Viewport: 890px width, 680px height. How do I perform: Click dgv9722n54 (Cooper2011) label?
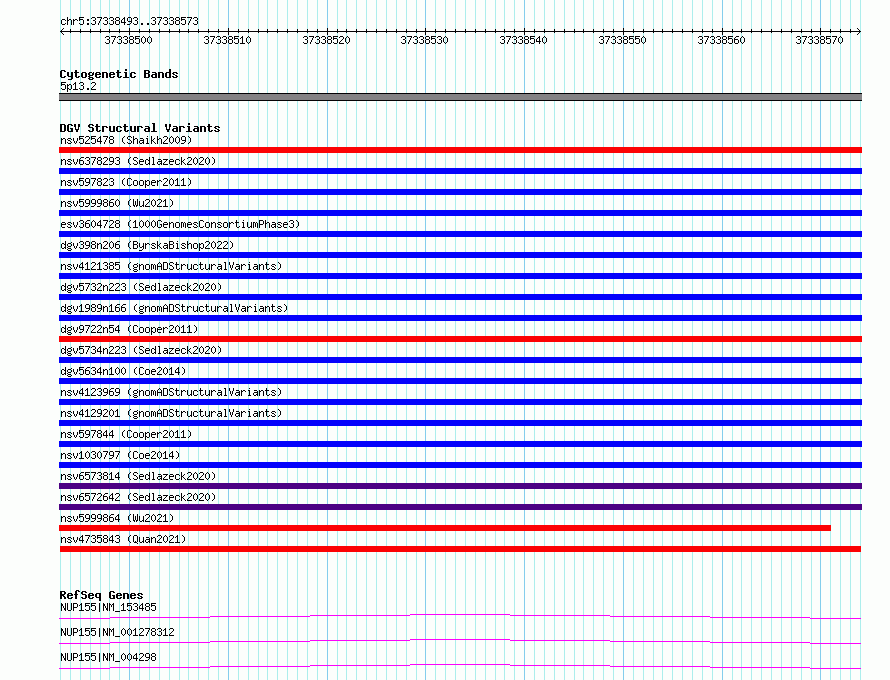[129, 329]
